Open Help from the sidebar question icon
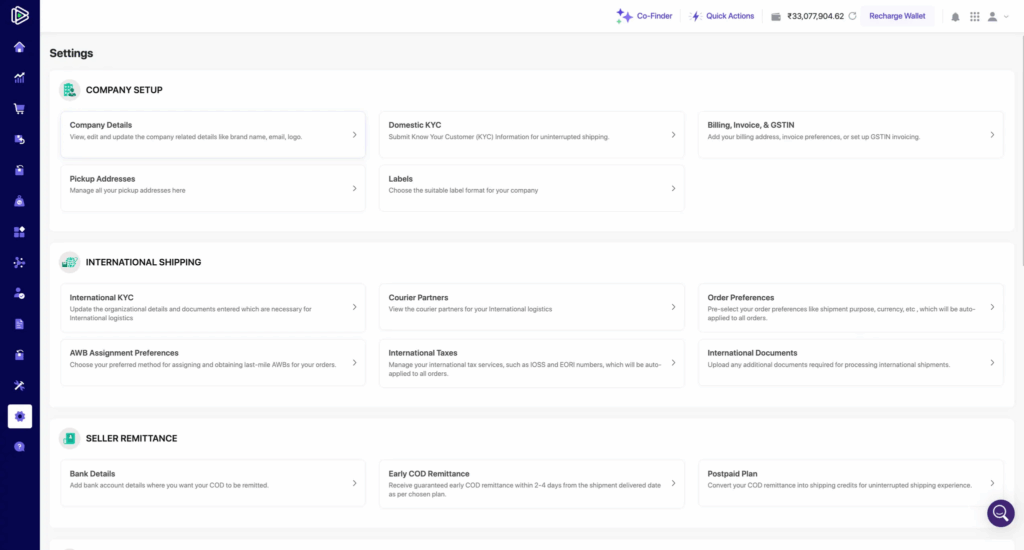Screen dimensions: 1024x550 click(x=19, y=447)
